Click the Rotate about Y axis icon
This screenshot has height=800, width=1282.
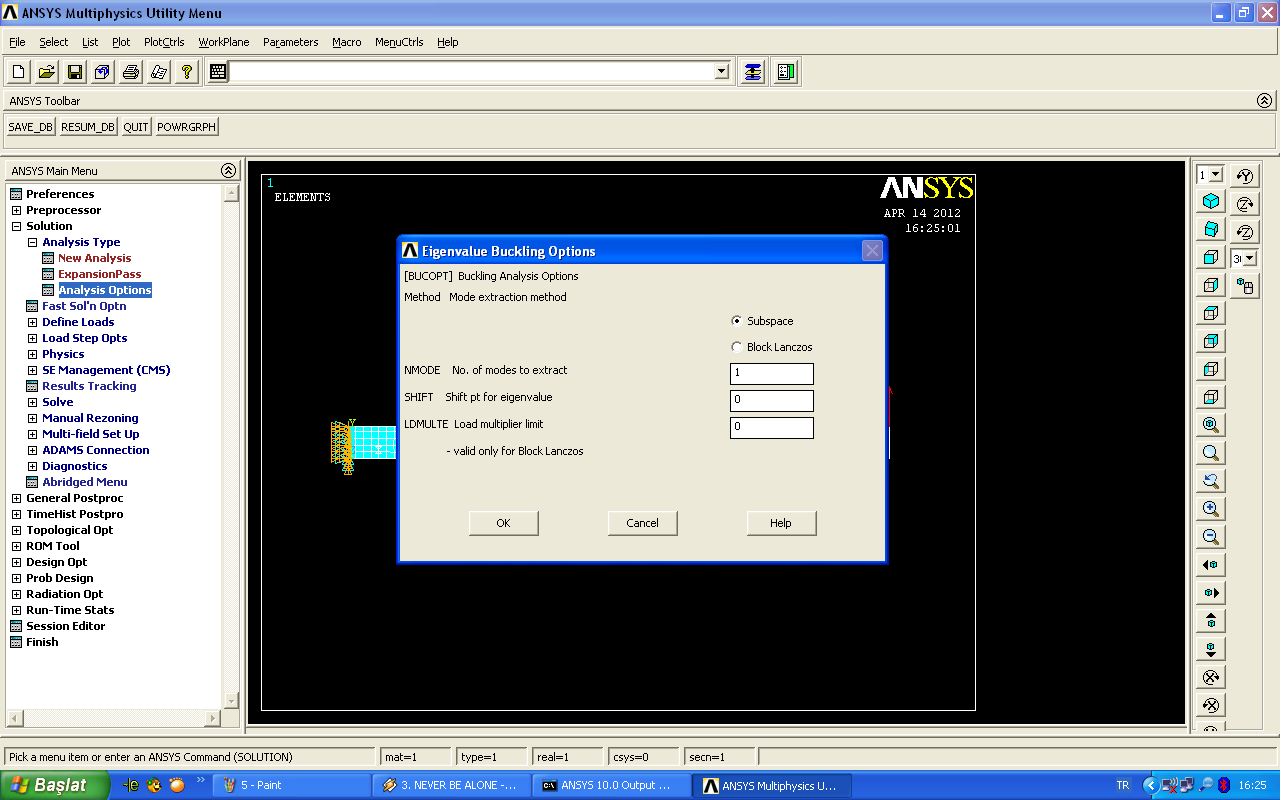coord(1245,176)
